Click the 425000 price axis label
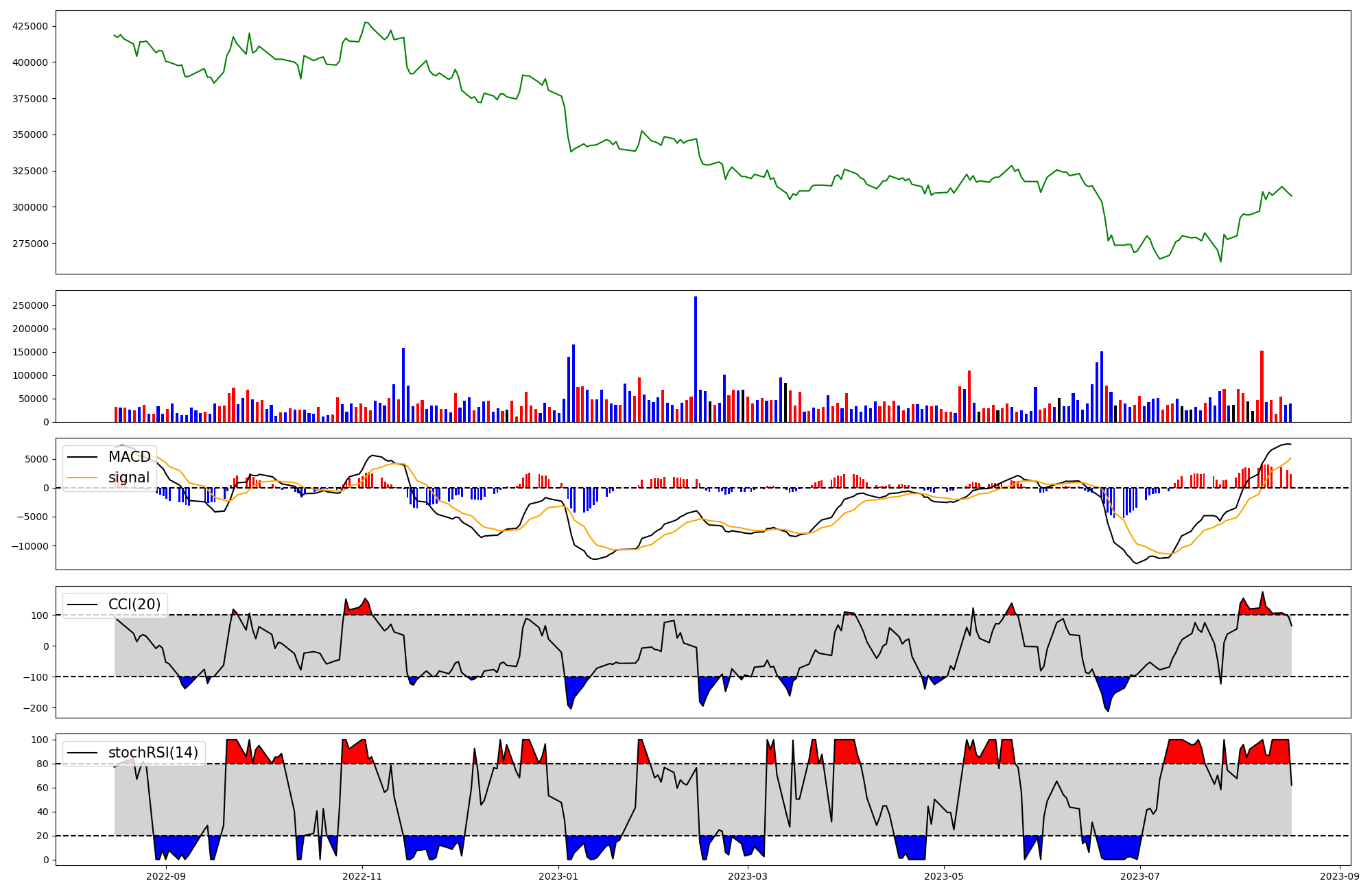1372x892 pixels. [x=30, y=26]
